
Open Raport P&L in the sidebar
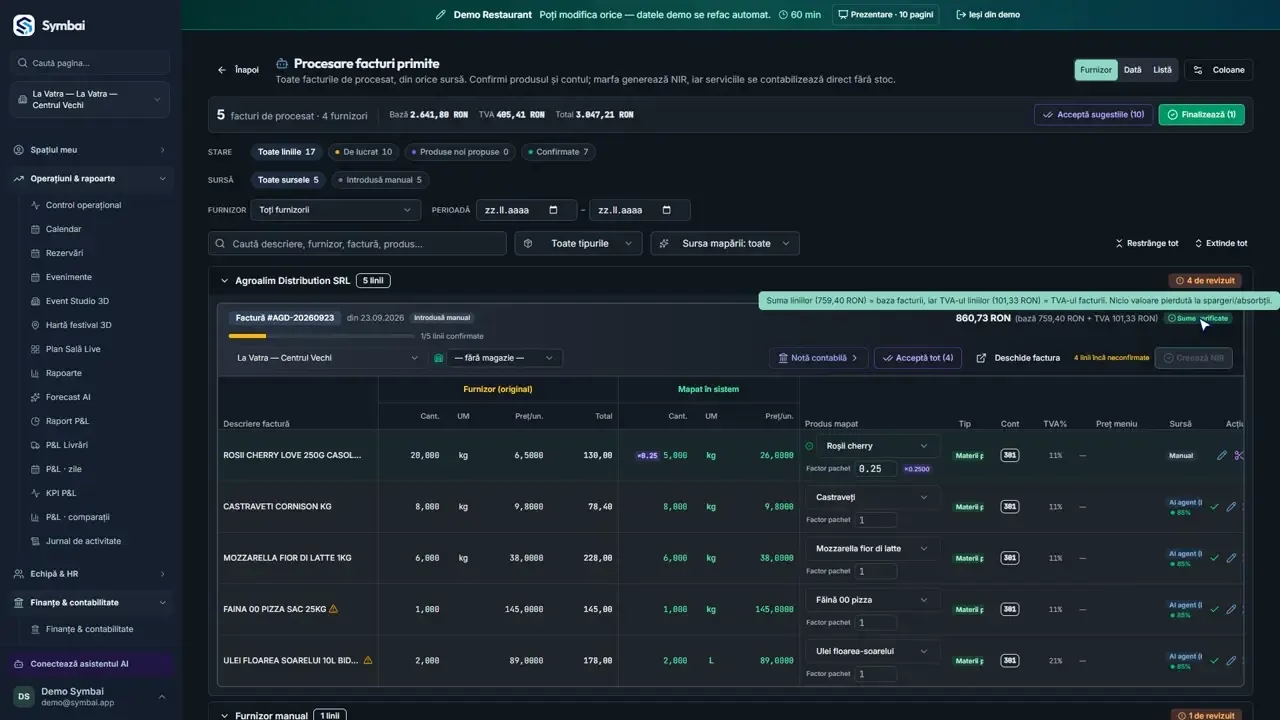[67, 421]
